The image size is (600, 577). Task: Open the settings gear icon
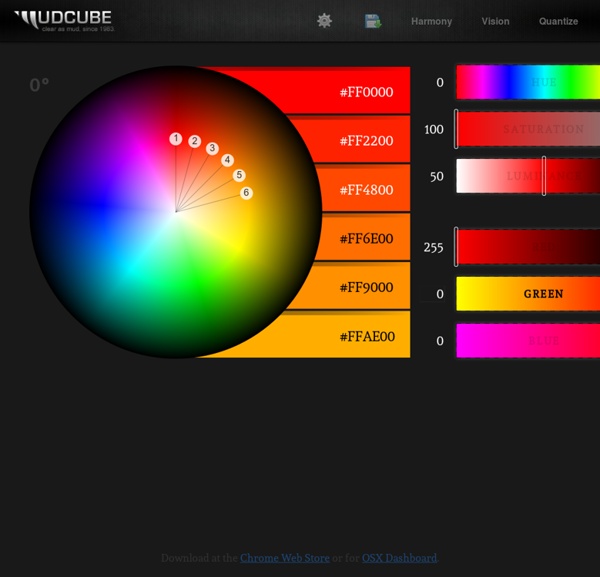[x=324, y=21]
